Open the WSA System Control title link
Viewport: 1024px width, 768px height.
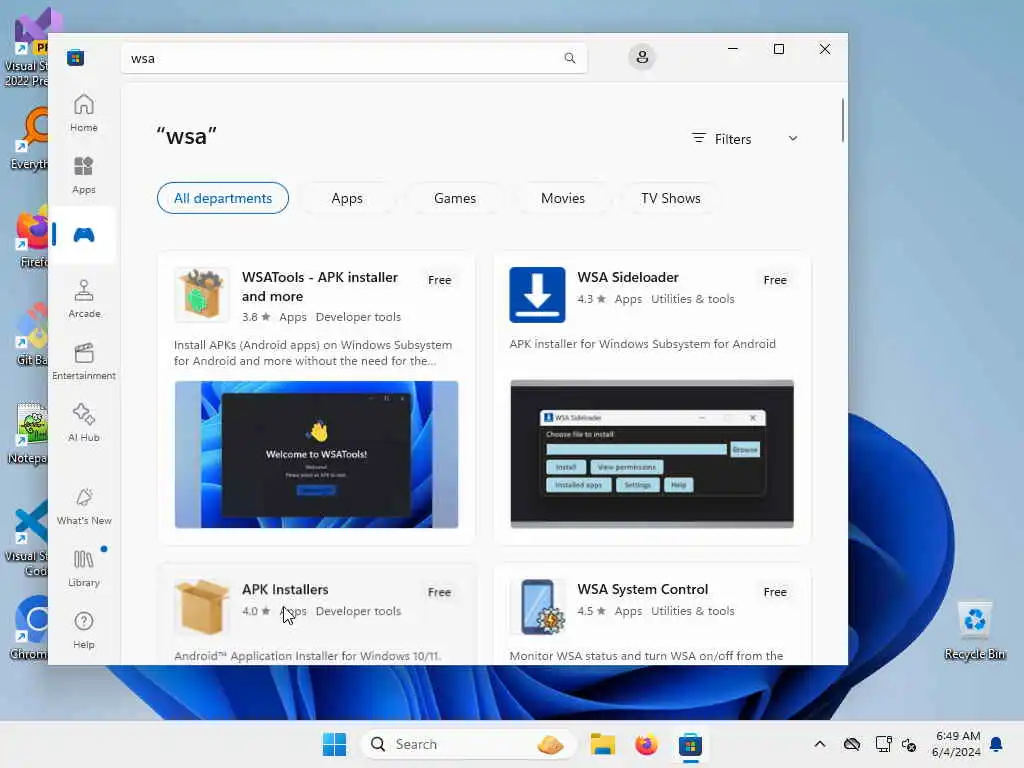tap(643, 589)
